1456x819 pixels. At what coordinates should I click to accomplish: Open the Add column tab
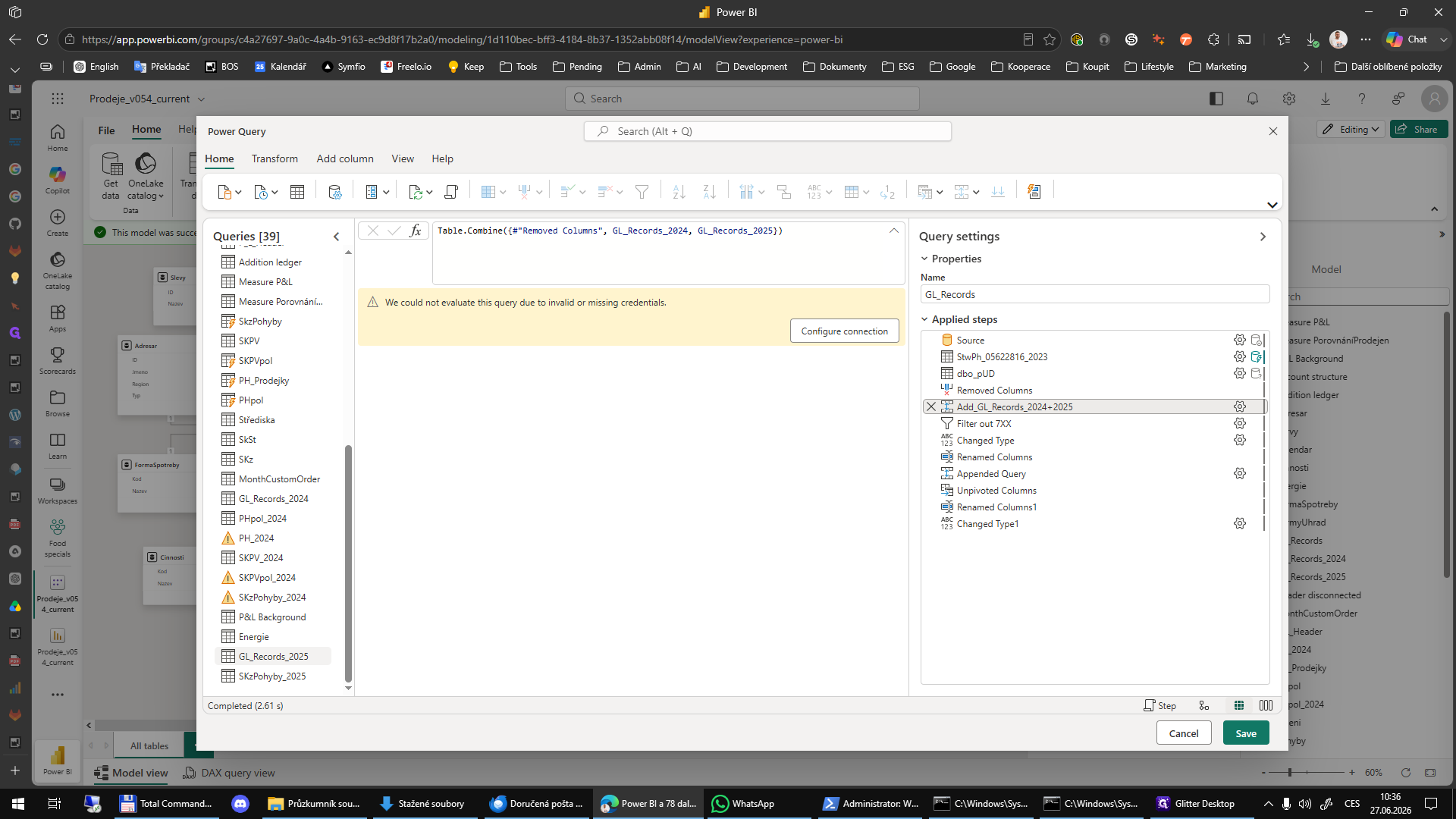coord(345,158)
